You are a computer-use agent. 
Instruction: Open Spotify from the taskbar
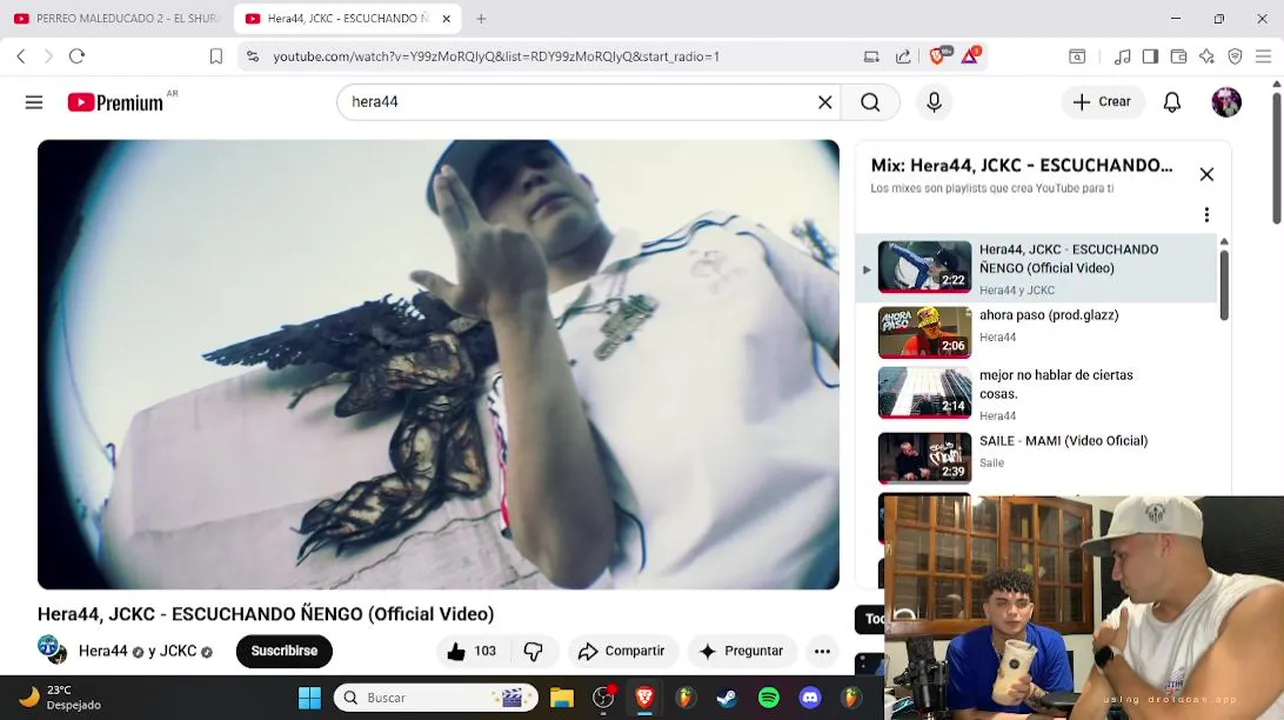pyautogui.click(x=768, y=697)
